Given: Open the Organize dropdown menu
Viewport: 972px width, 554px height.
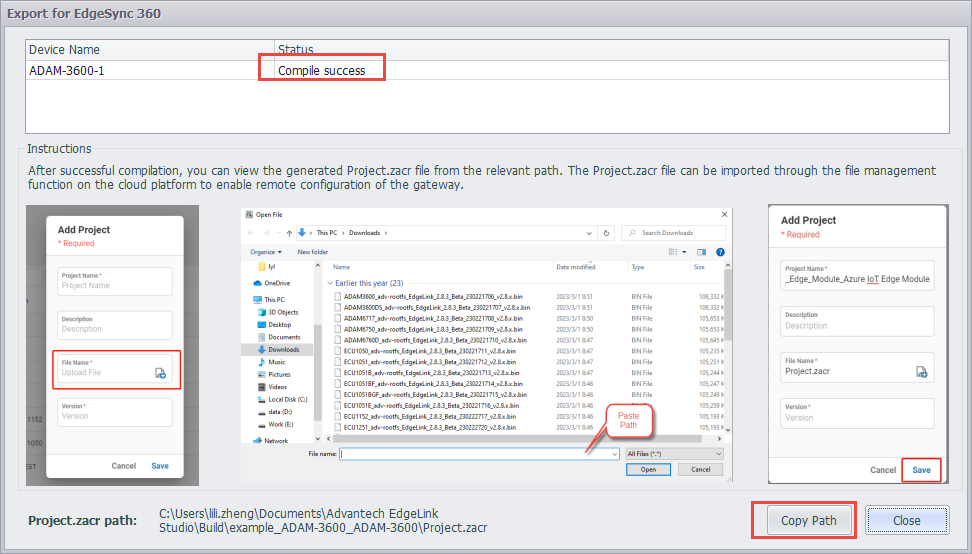Looking at the screenshot, I should [265, 252].
